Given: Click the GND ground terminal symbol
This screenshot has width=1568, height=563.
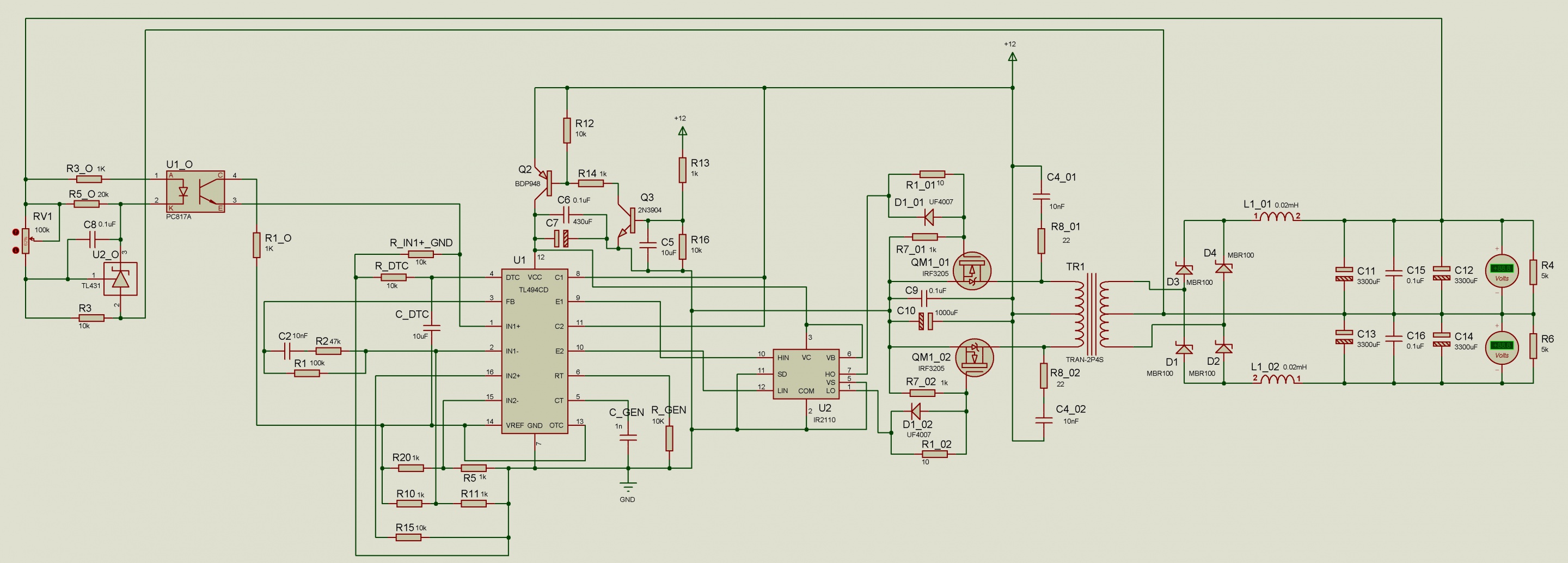Looking at the screenshot, I should (628, 486).
